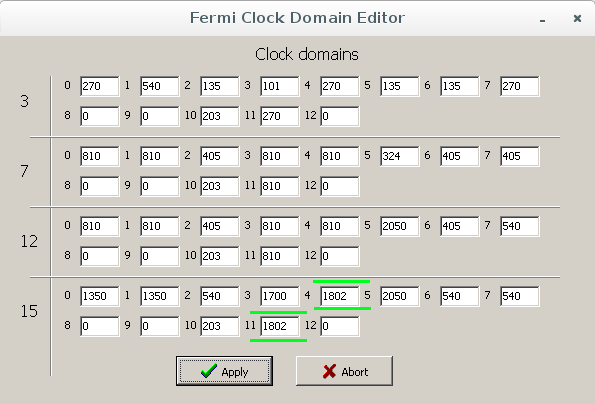Select domain 5 field in level 3 row

click(x=400, y=86)
